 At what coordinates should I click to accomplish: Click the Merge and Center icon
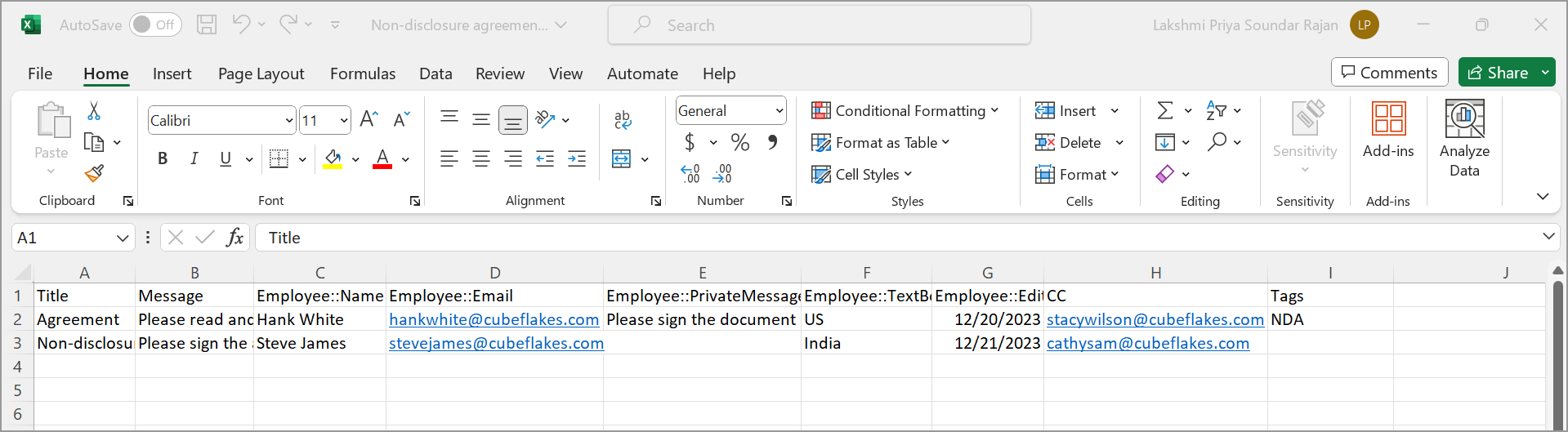point(622,158)
